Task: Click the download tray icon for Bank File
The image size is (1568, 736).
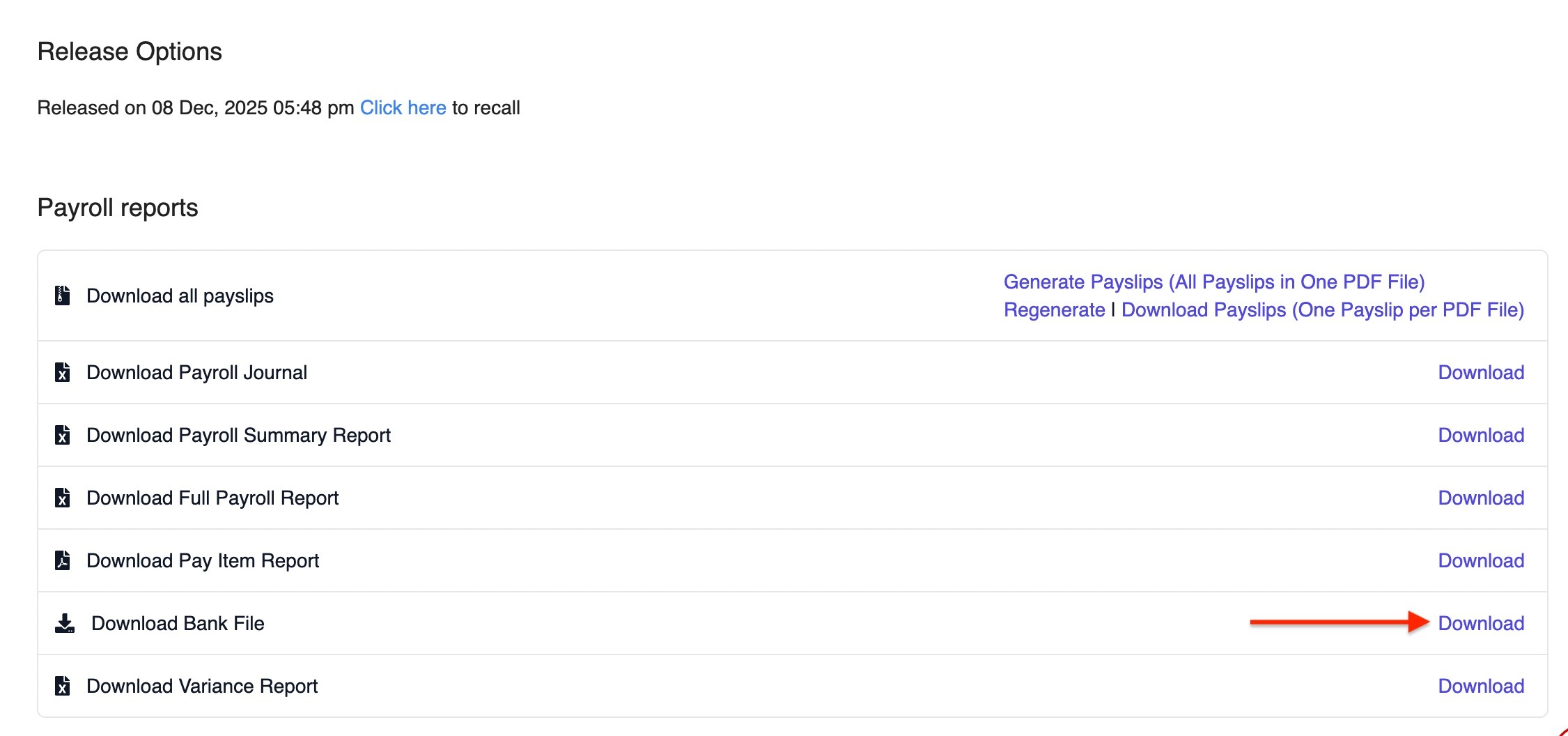Action: 65,623
